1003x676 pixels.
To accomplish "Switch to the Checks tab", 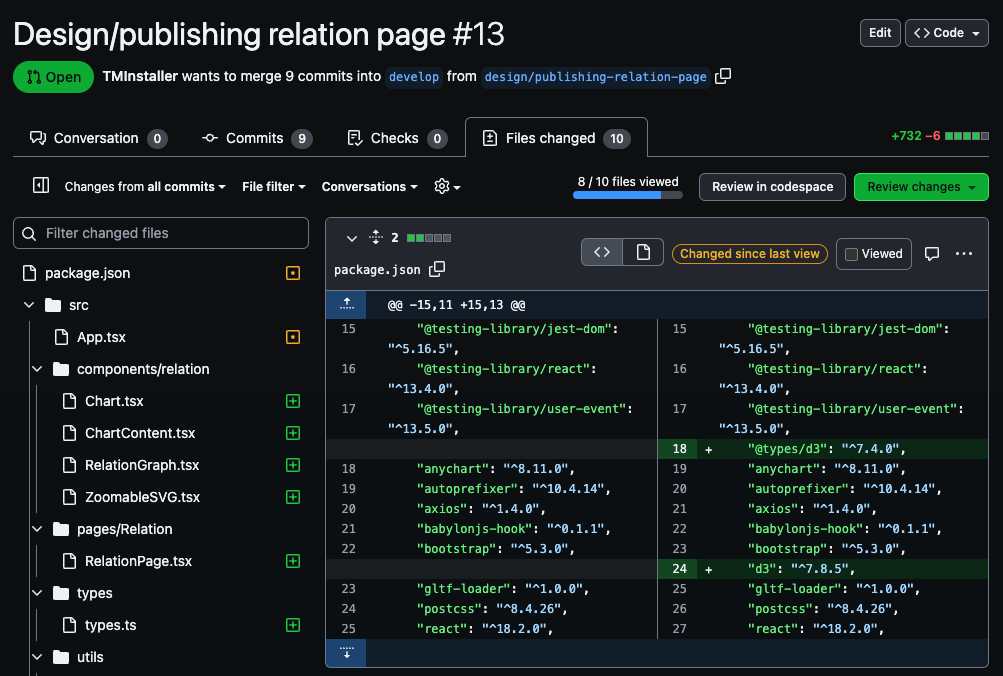I will pos(397,138).
